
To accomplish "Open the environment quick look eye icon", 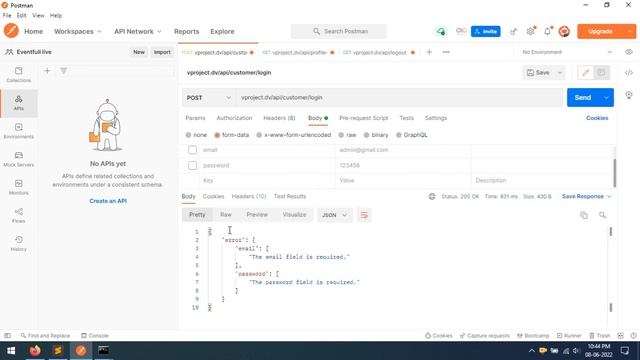I will point(629,52).
